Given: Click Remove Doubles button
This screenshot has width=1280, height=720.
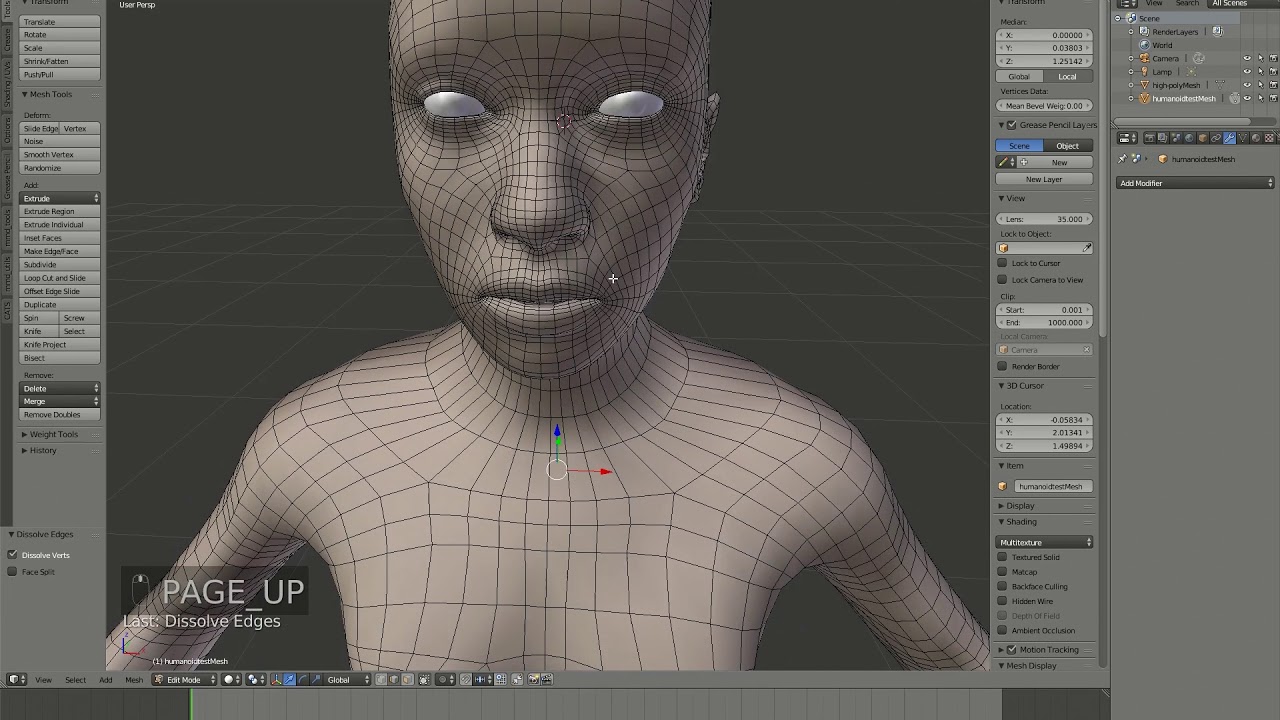Looking at the screenshot, I should (61, 414).
